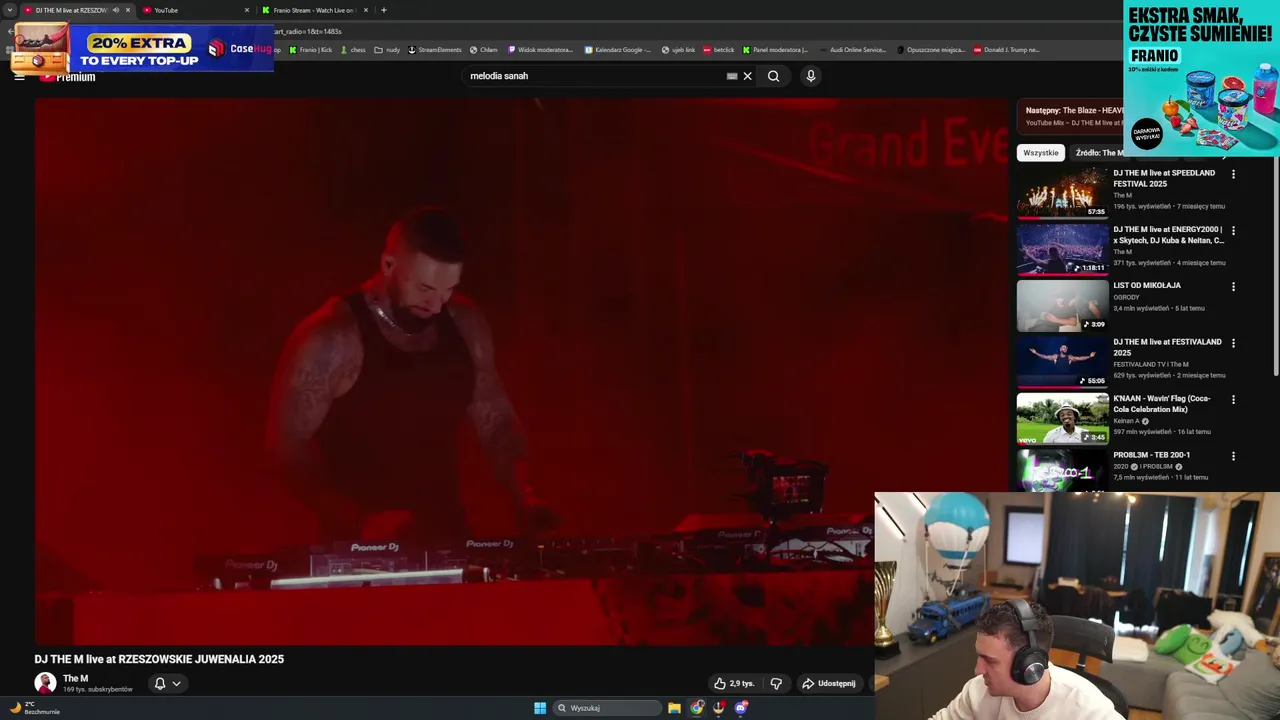This screenshot has width=1280, height=720.
Task: Open the Kalendarz Google bookmark
Action: (x=618, y=50)
